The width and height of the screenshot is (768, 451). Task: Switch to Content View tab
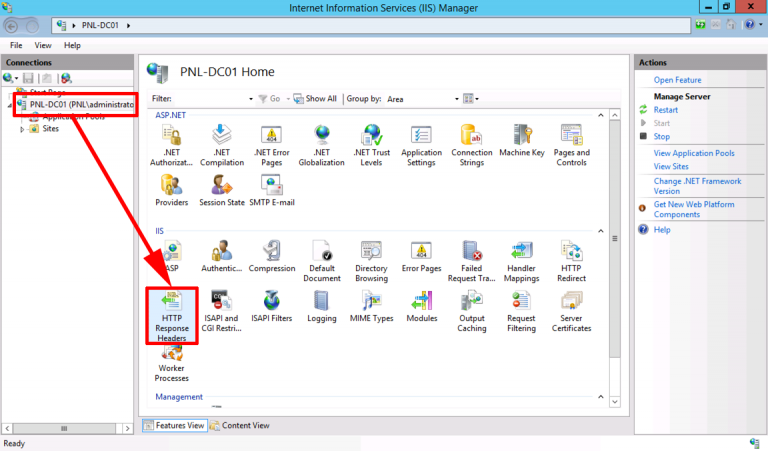(240, 426)
